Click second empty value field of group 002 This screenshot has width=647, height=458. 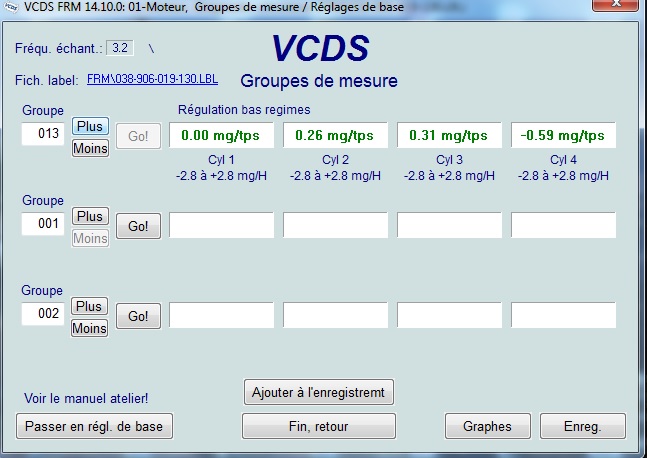[335, 315]
